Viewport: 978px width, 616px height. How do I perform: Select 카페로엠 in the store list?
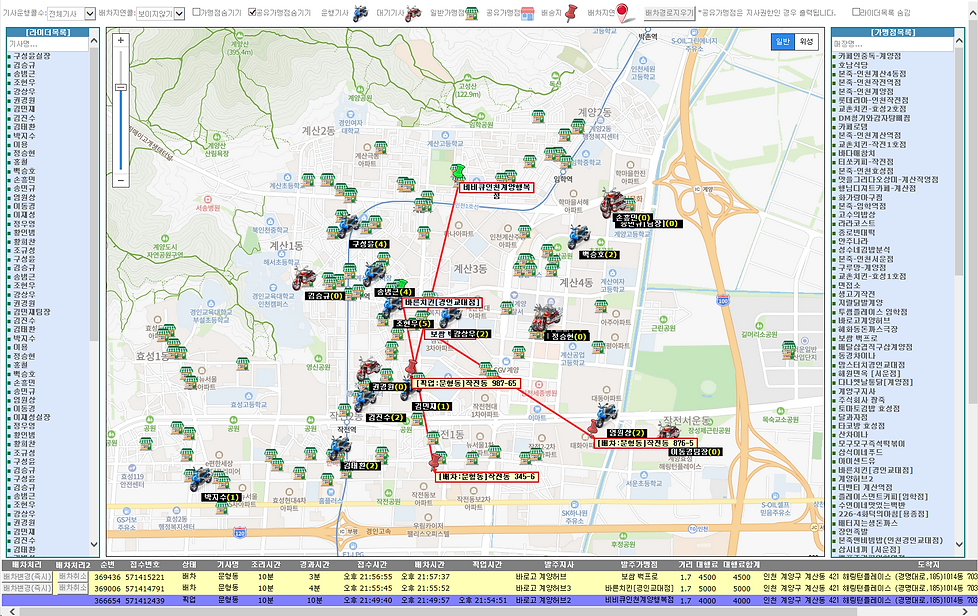(x=853, y=127)
